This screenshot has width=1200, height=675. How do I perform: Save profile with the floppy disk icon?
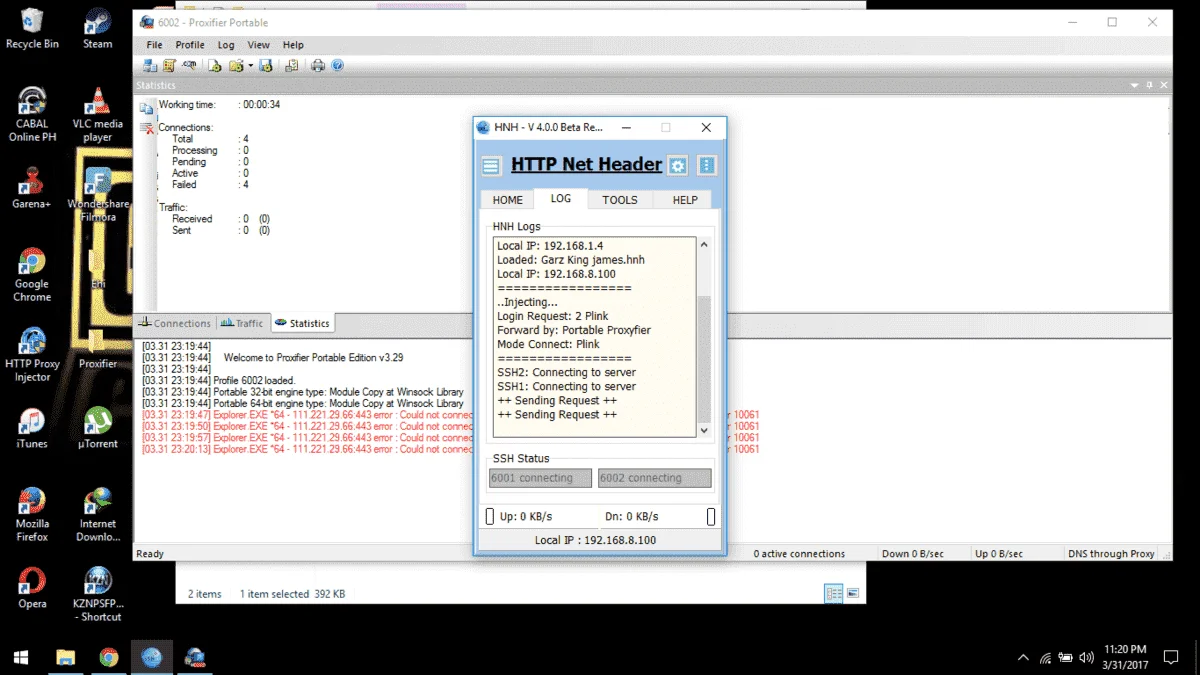(x=266, y=65)
